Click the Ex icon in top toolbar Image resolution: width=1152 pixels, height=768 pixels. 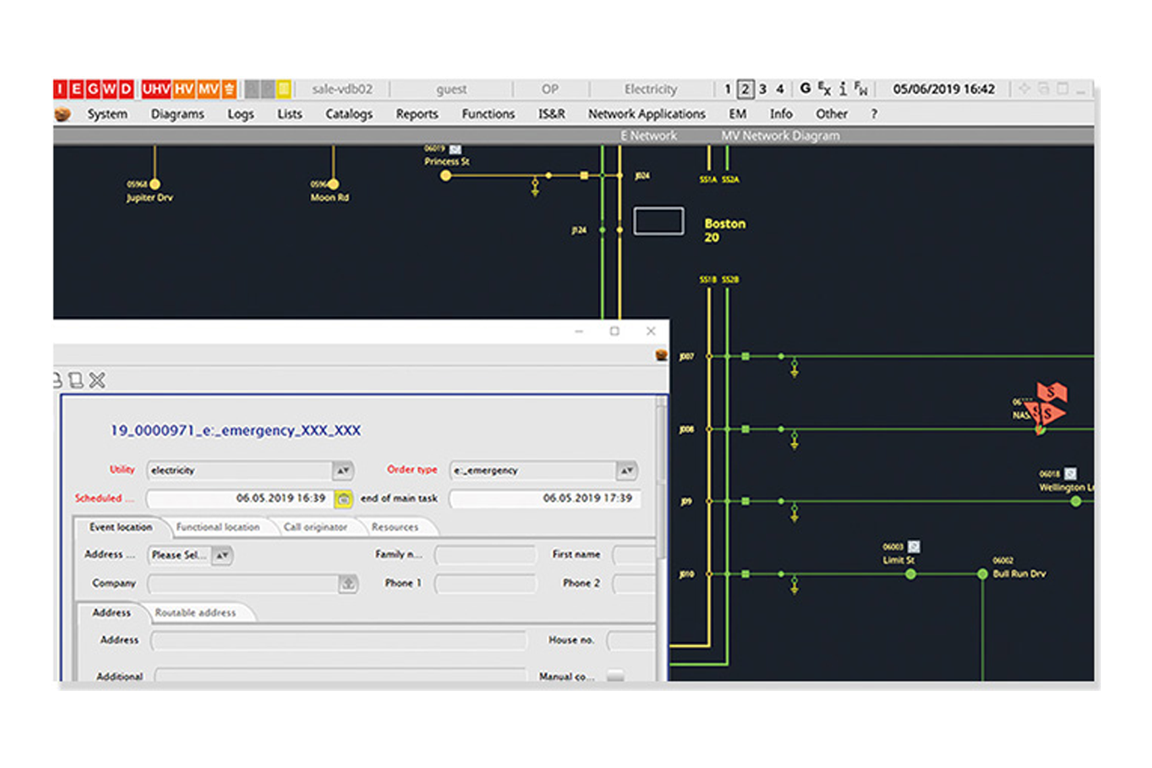[x=824, y=89]
